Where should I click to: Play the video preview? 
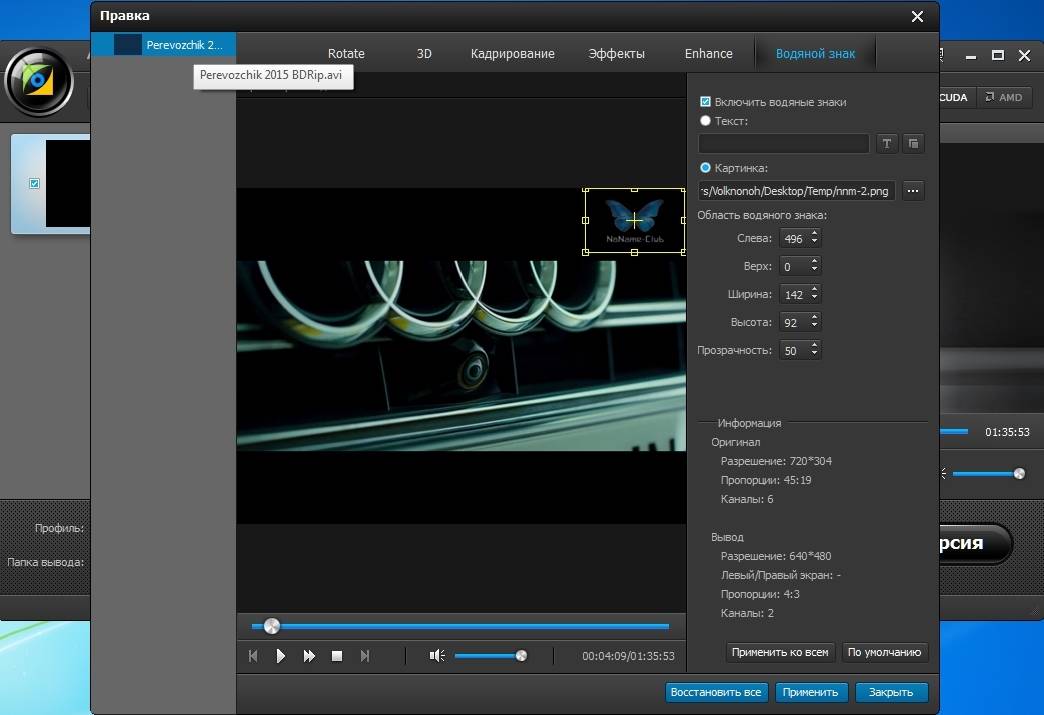(280, 656)
